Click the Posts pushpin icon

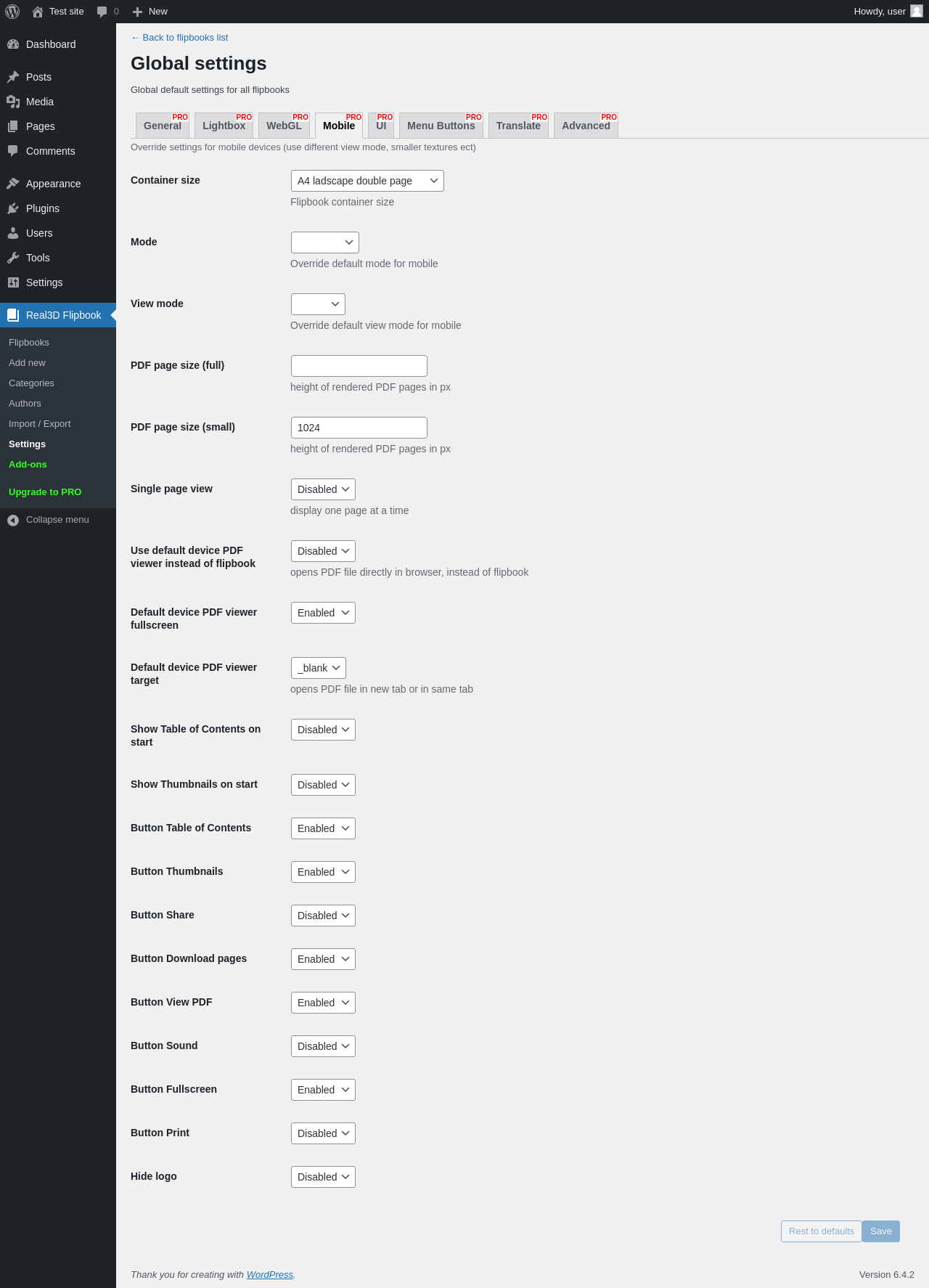[x=13, y=77]
